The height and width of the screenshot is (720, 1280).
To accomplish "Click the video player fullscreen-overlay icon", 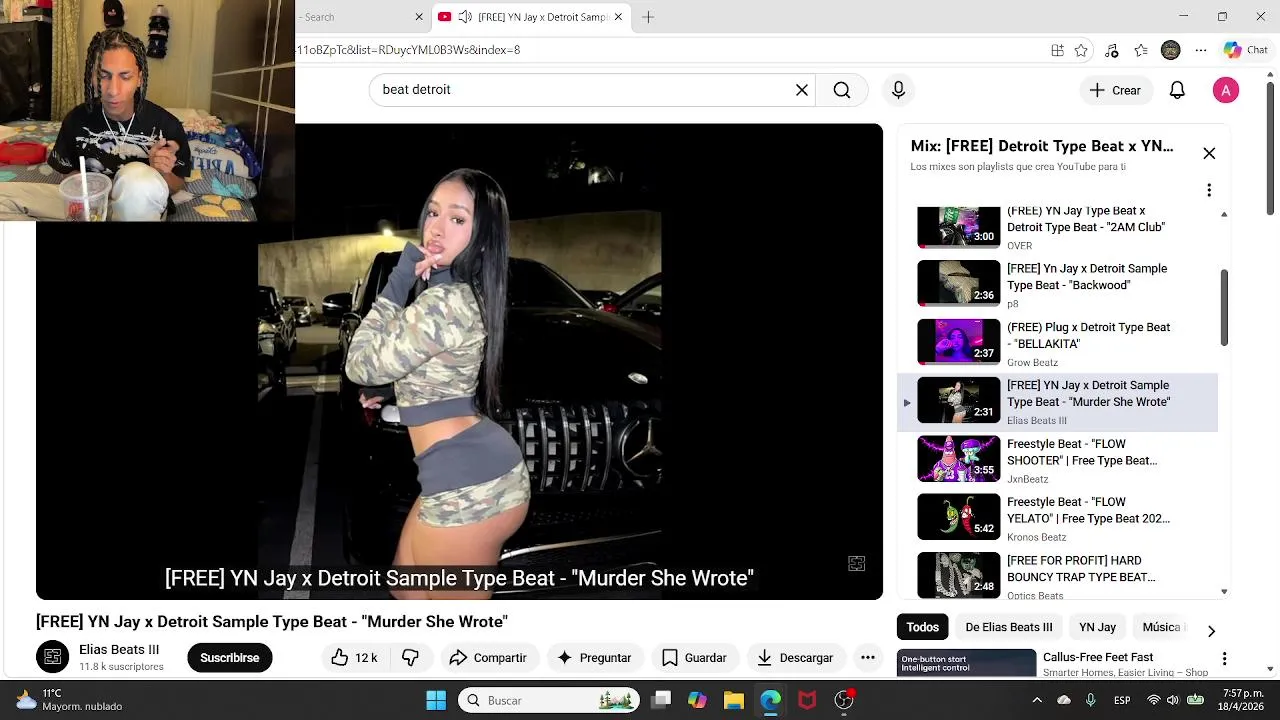I will click(x=856, y=564).
